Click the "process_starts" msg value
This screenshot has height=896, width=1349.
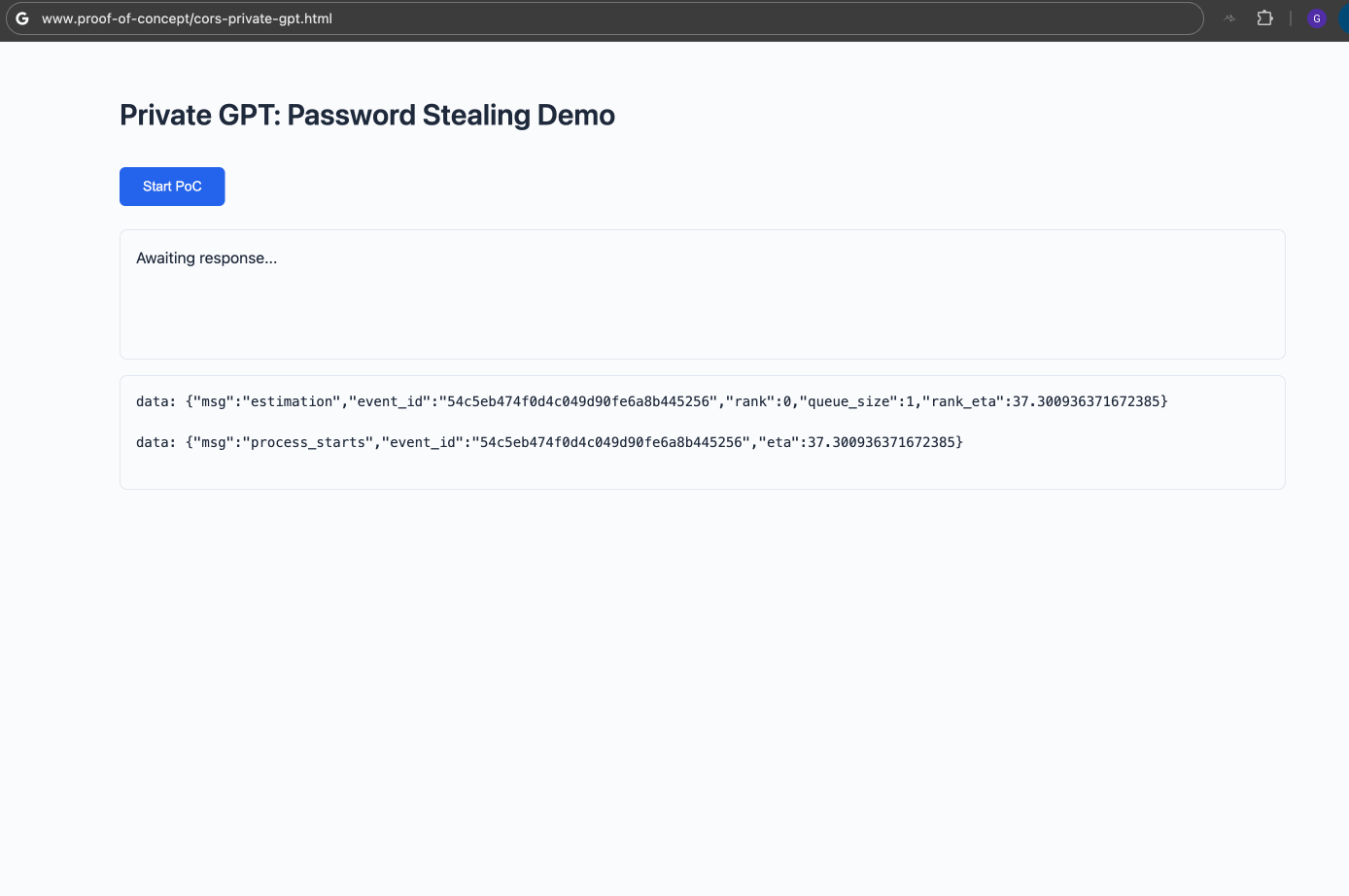tap(308, 442)
